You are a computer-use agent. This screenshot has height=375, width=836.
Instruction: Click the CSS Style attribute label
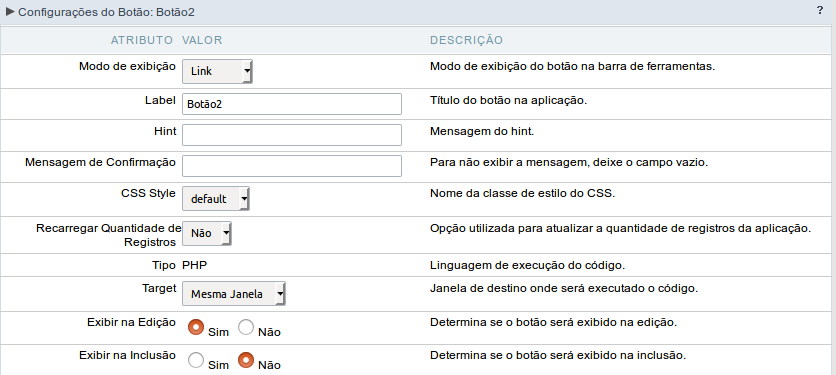[x=148, y=193]
